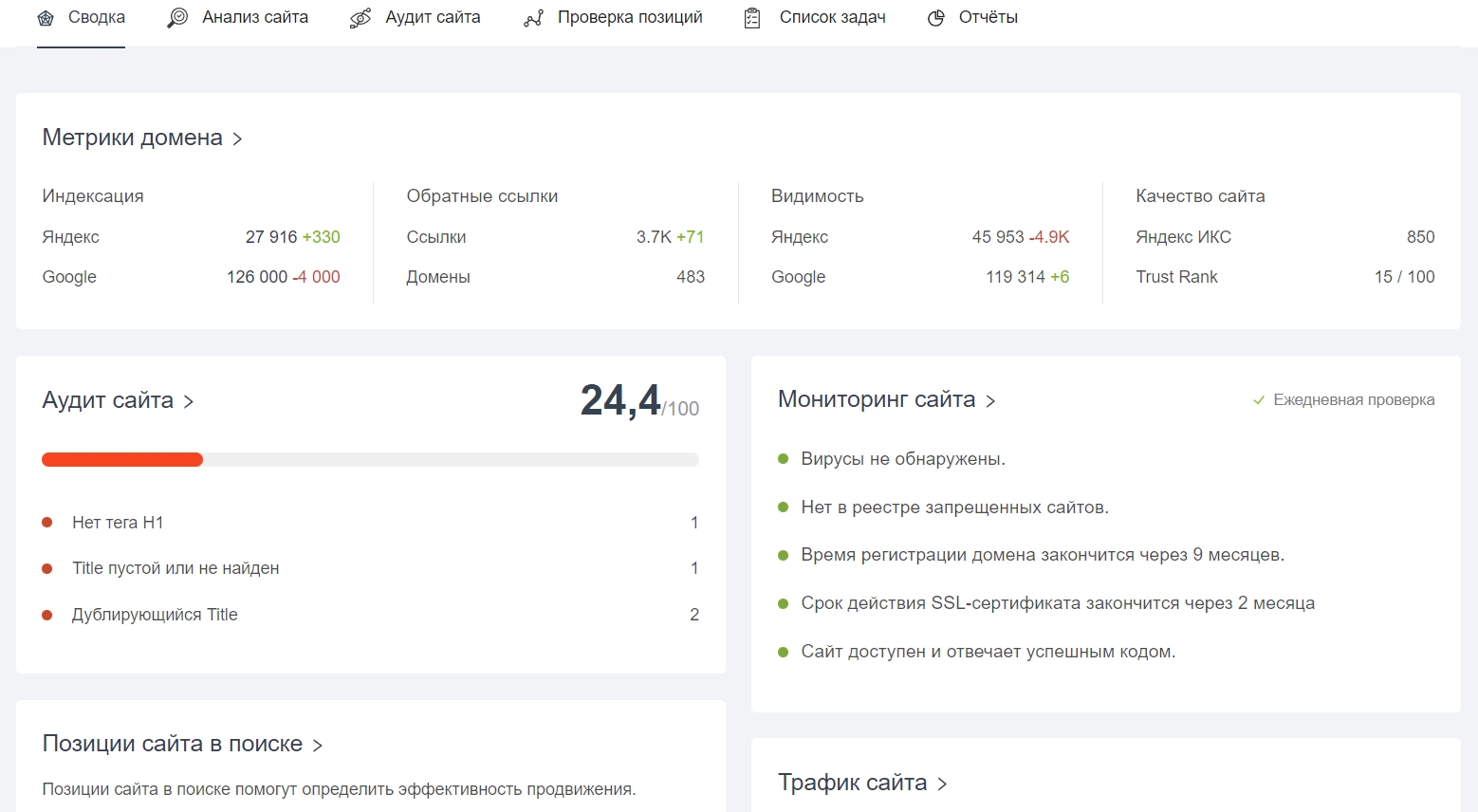Toggle the Ежедневная проверка label
The width and height of the screenshot is (1478, 812).
pyautogui.click(x=1353, y=400)
